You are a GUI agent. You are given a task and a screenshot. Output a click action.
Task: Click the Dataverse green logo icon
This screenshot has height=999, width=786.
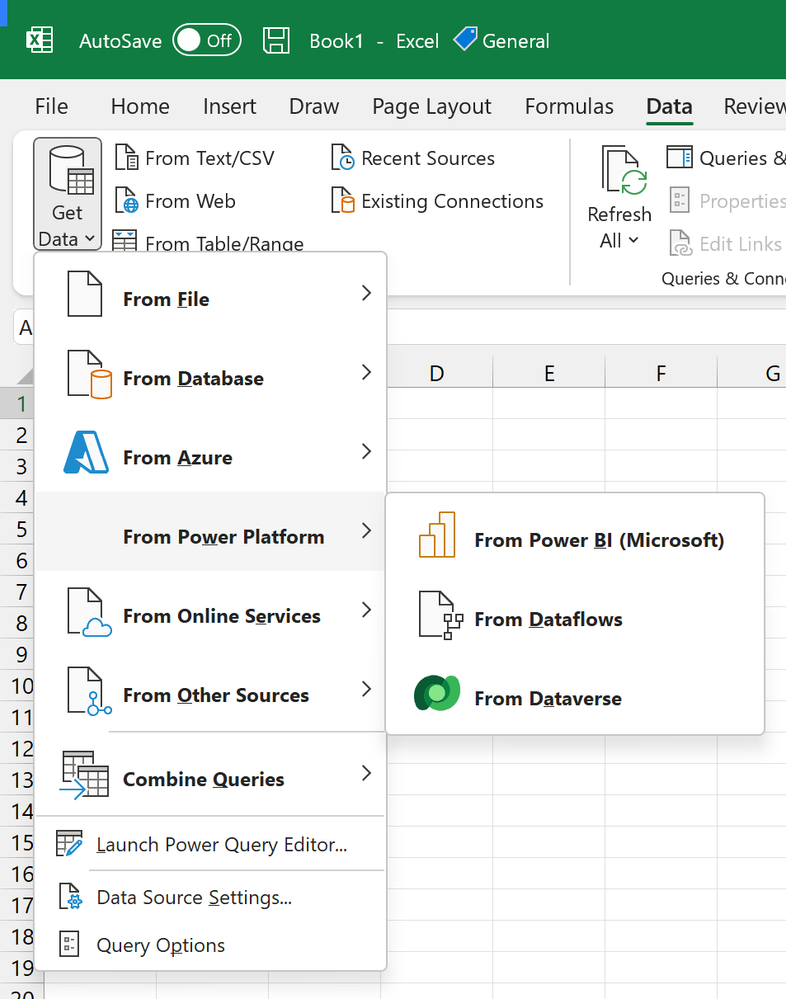coord(437,693)
